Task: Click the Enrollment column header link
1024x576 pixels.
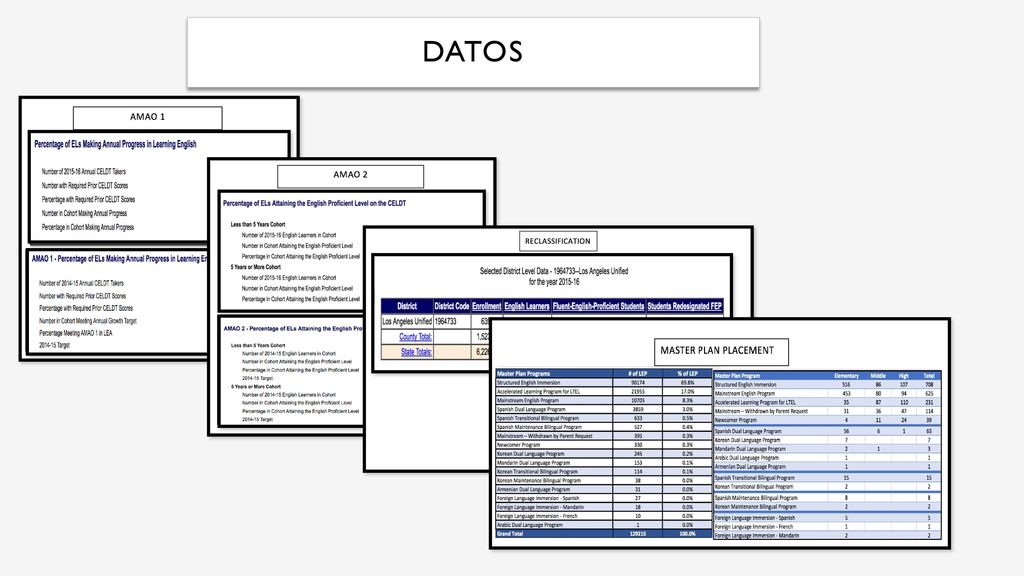Action: tap(487, 306)
